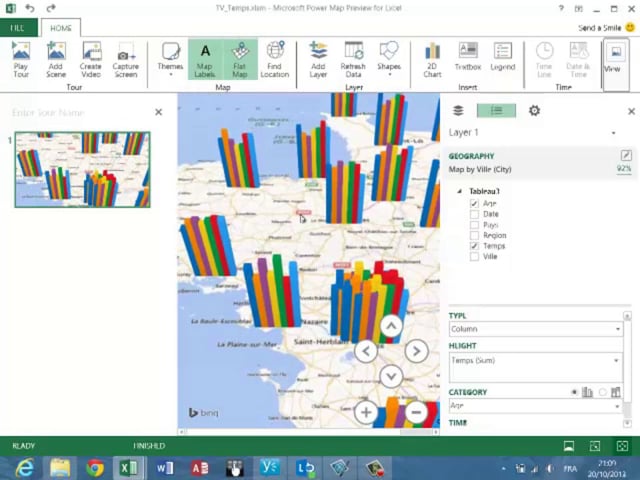Open the Layer 1 dropdown arrow
640x480 pixels.
pos(613,133)
